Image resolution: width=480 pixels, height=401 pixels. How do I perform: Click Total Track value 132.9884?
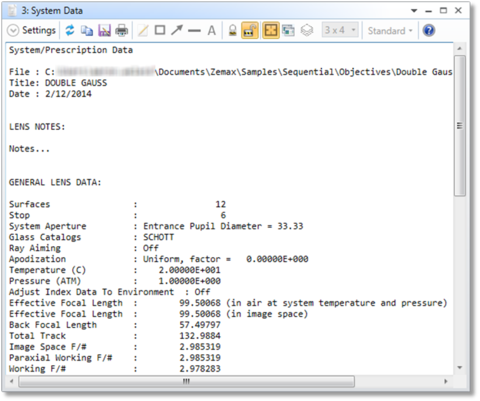(x=200, y=336)
